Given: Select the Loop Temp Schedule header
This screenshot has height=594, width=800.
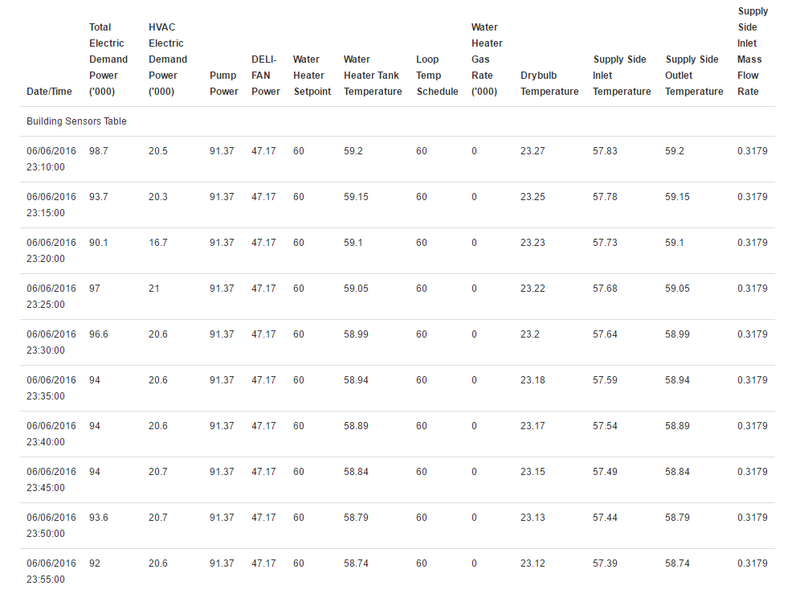Looking at the screenshot, I should (437, 75).
